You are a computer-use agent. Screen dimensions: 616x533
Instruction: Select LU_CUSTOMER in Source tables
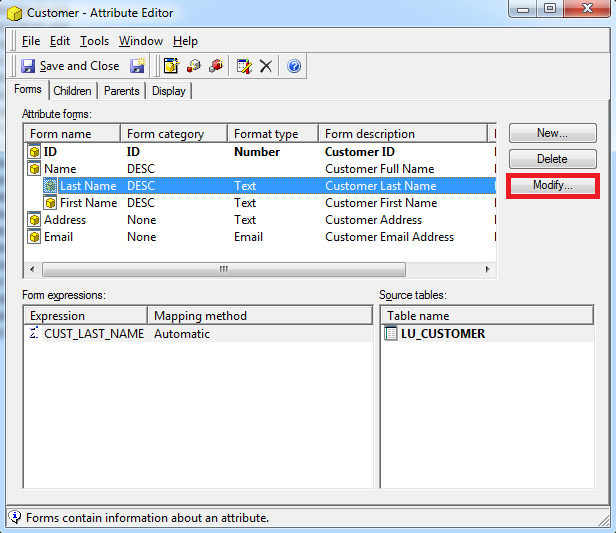442,334
